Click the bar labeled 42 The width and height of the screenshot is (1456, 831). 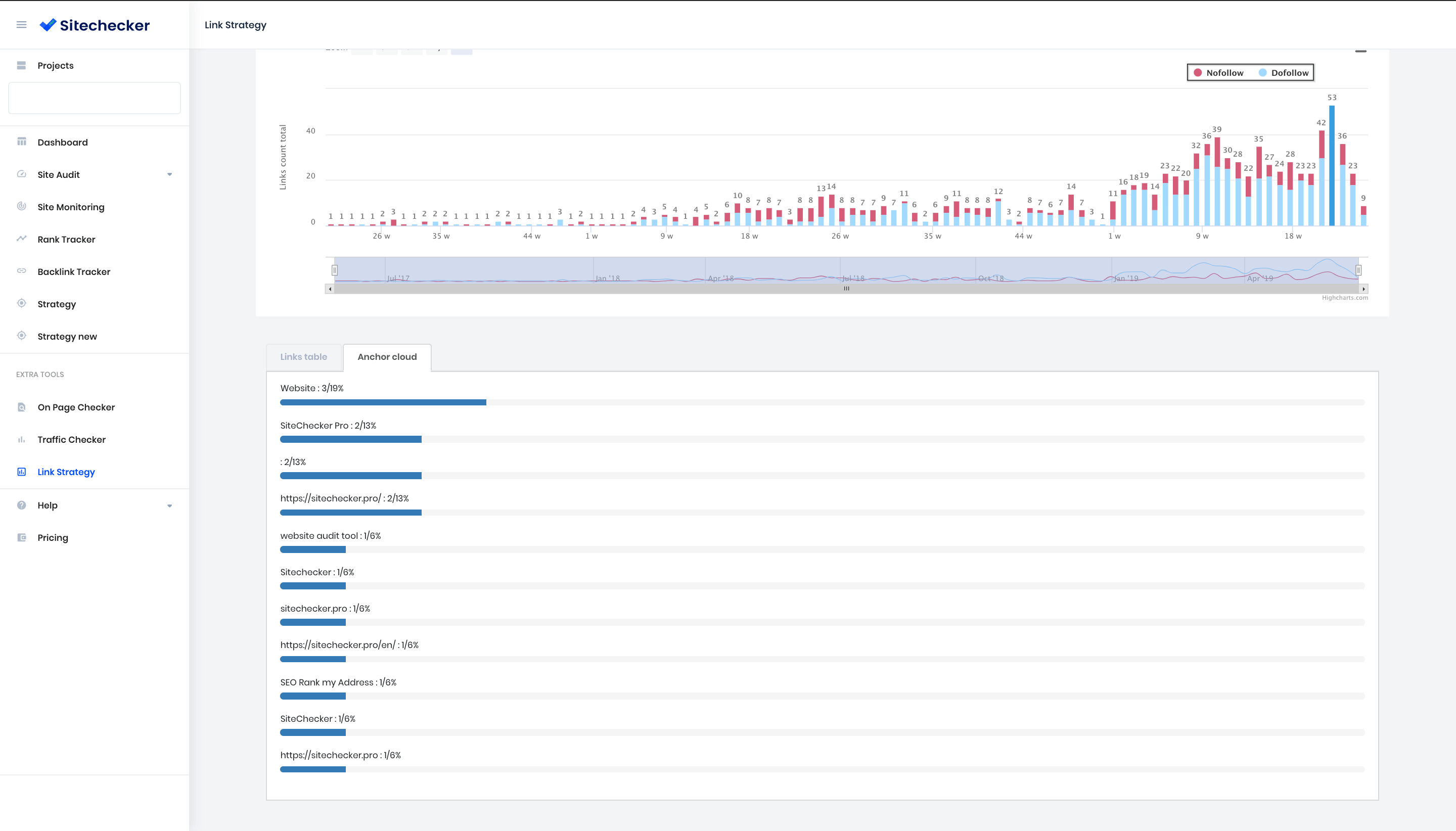tap(1322, 178)
